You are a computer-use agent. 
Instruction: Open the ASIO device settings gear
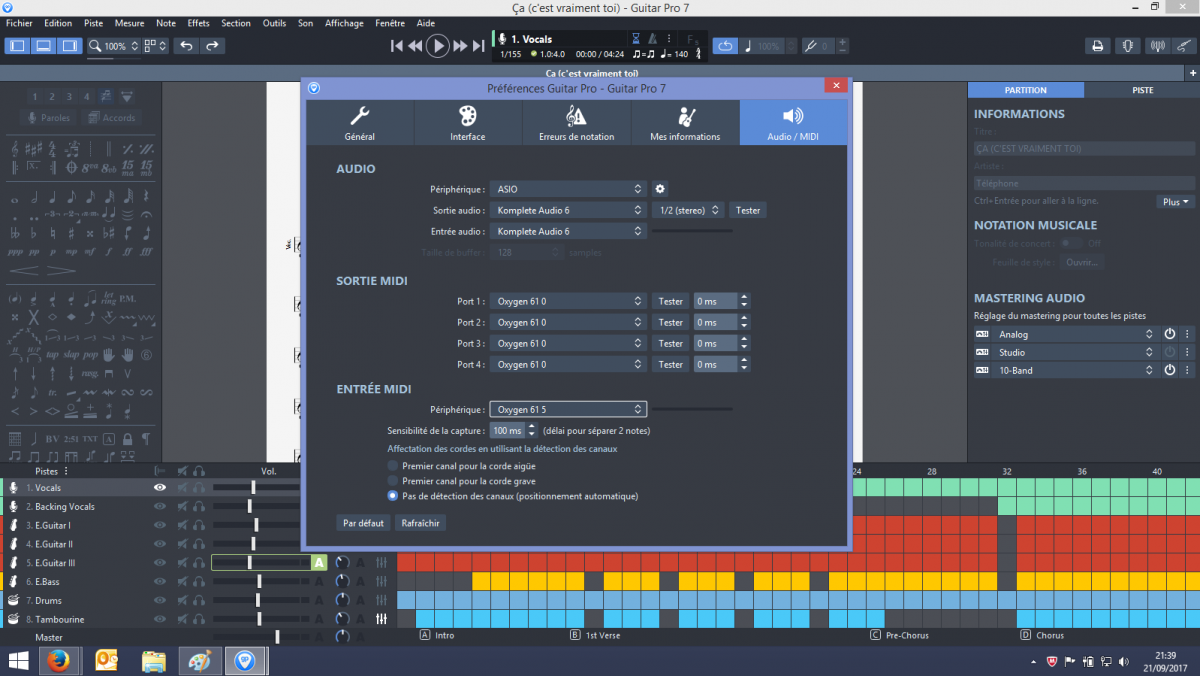tap(660, 189)
